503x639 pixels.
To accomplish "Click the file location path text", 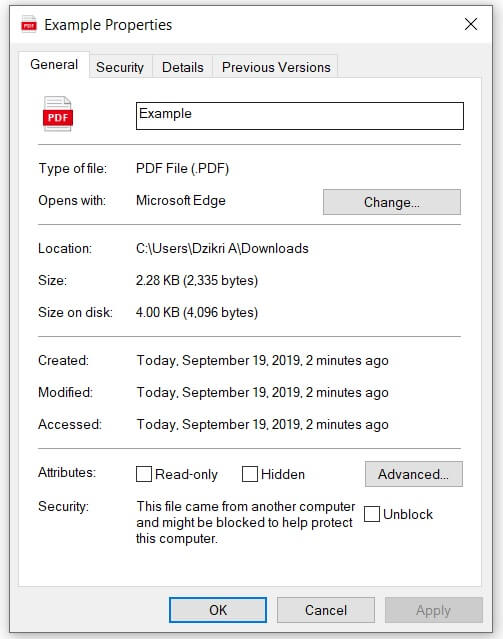I will pos(222,248).
